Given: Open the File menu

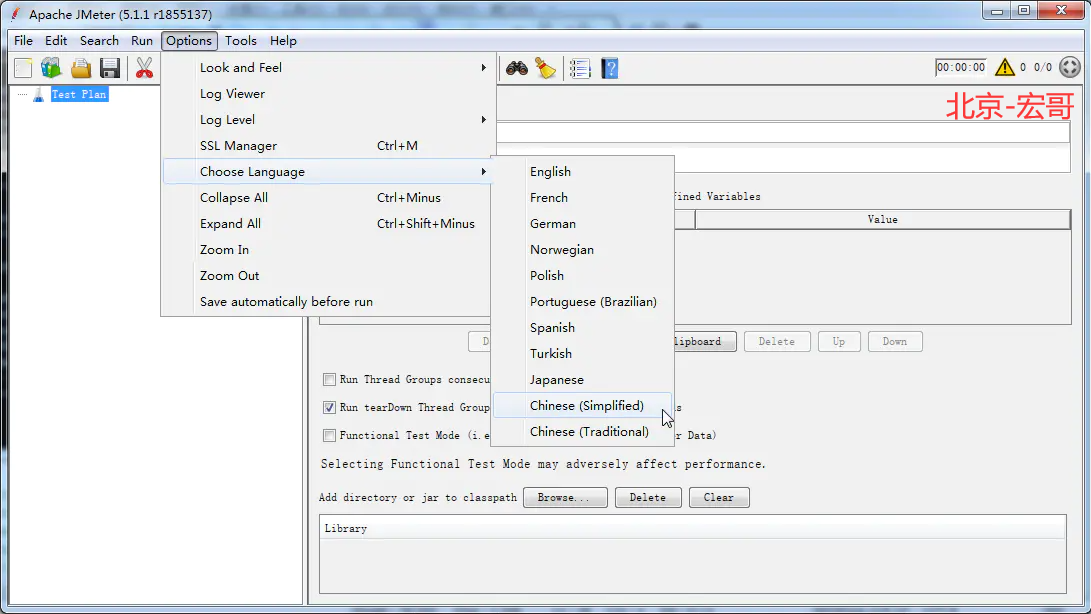Looking at the screenshot, I should pos(23,40).
